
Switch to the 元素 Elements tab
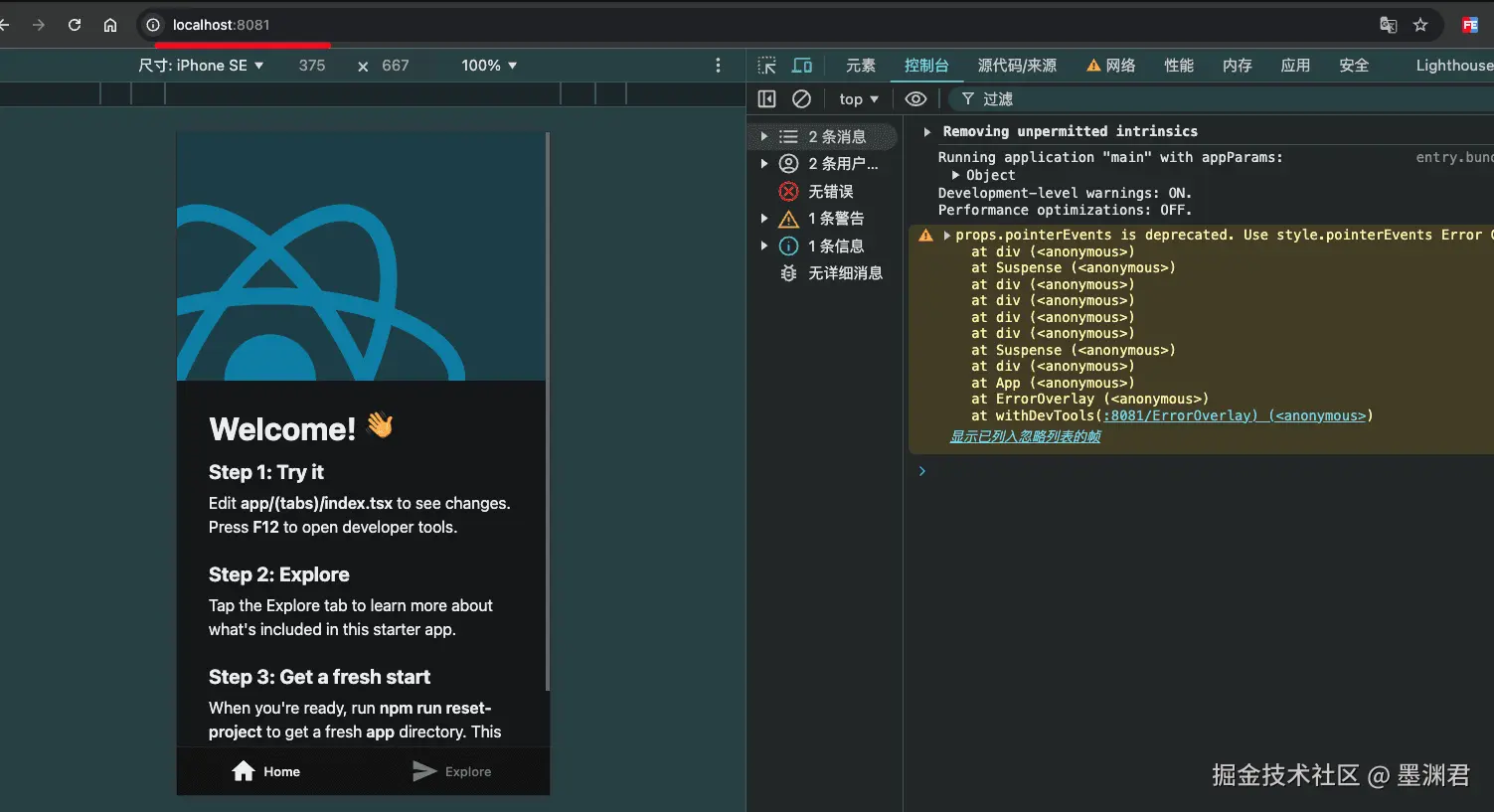860,66
